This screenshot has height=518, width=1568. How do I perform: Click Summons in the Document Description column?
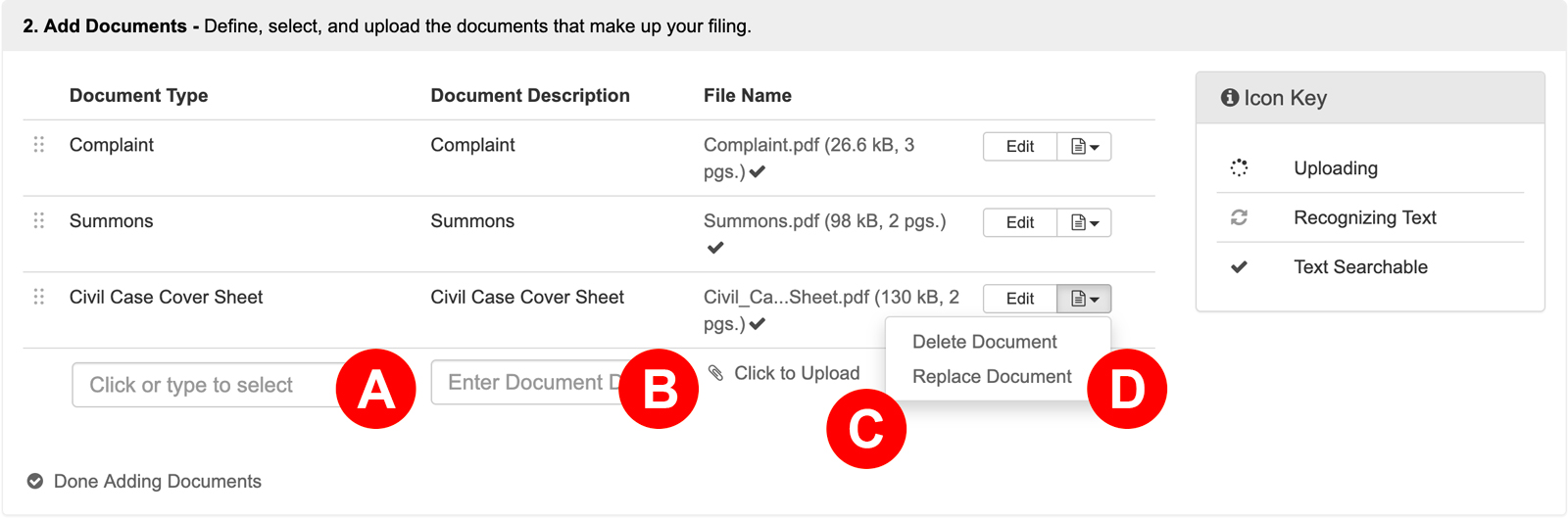472,221
